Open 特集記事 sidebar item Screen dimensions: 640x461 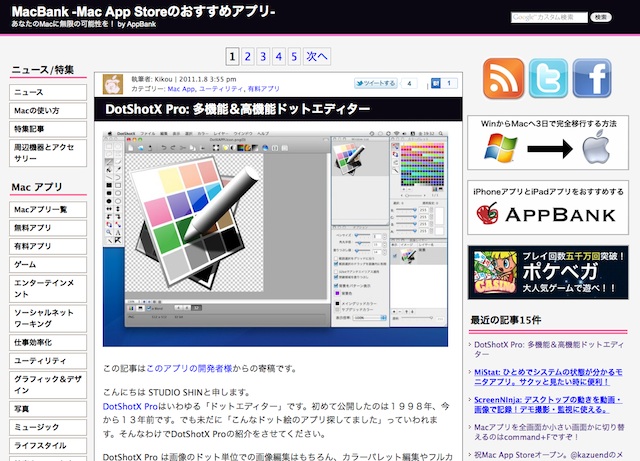tap(48, 129)
